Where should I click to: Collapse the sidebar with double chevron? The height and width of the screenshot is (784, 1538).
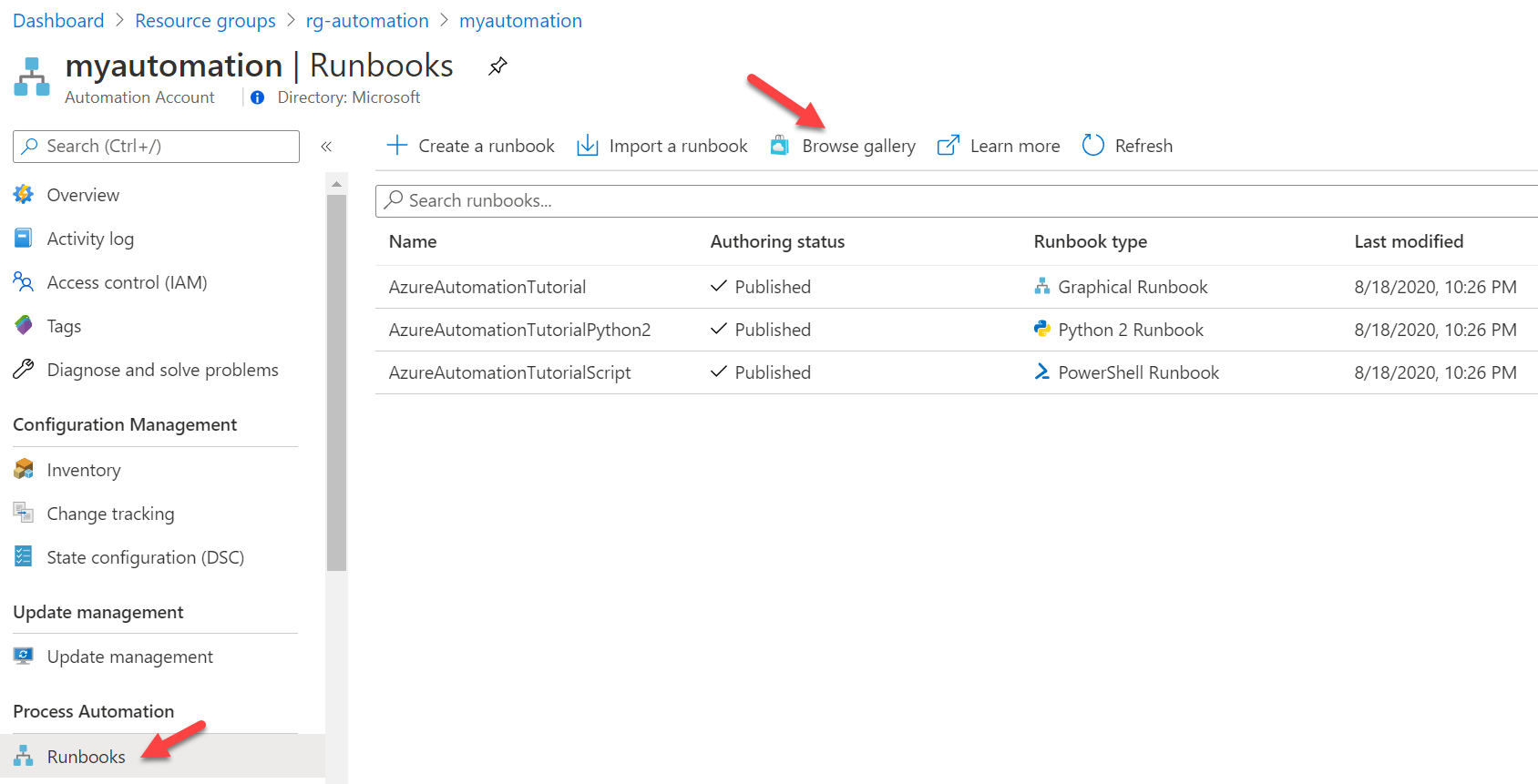(x=326, y=147)
